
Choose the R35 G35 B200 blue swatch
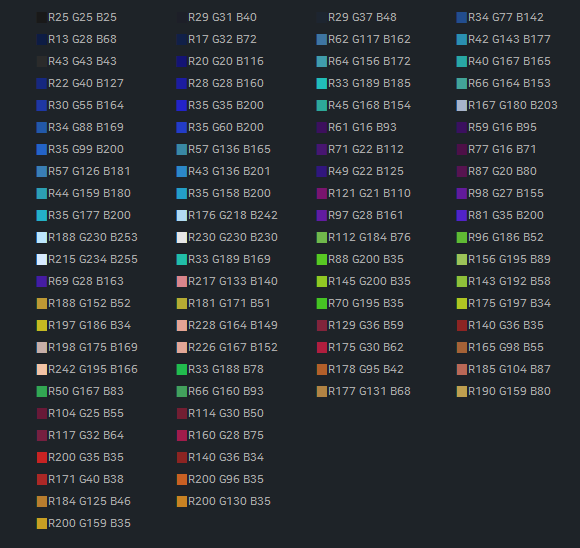coord(182,105)
